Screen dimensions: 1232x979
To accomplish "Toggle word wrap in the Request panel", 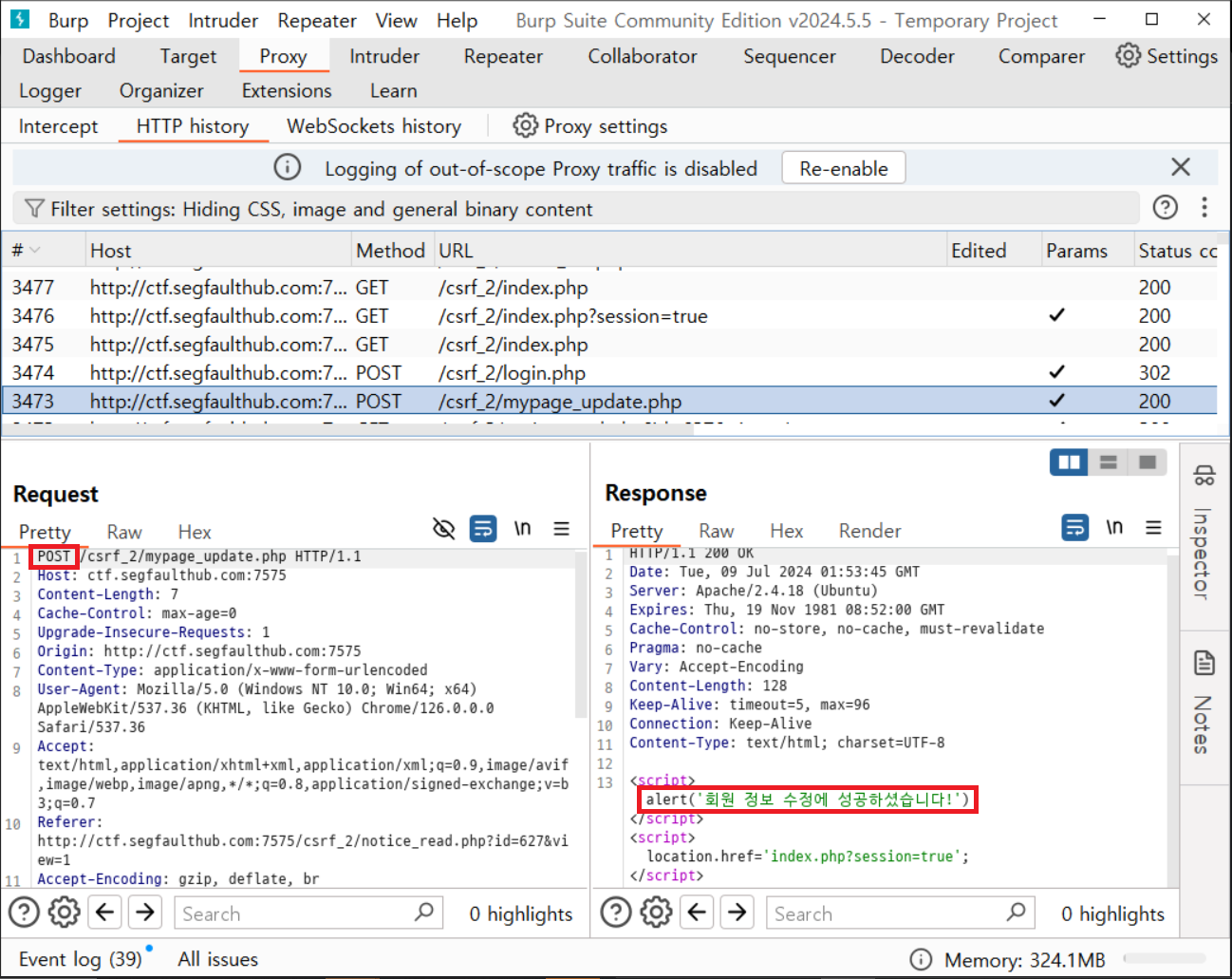I will [483, 529].
